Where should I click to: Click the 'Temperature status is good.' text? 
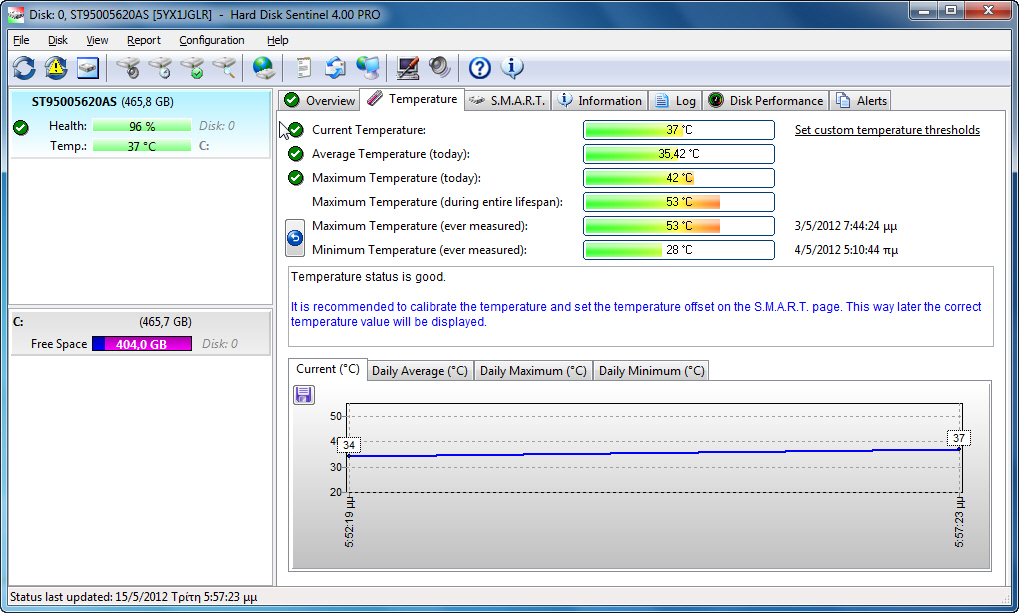click(368, 277)
